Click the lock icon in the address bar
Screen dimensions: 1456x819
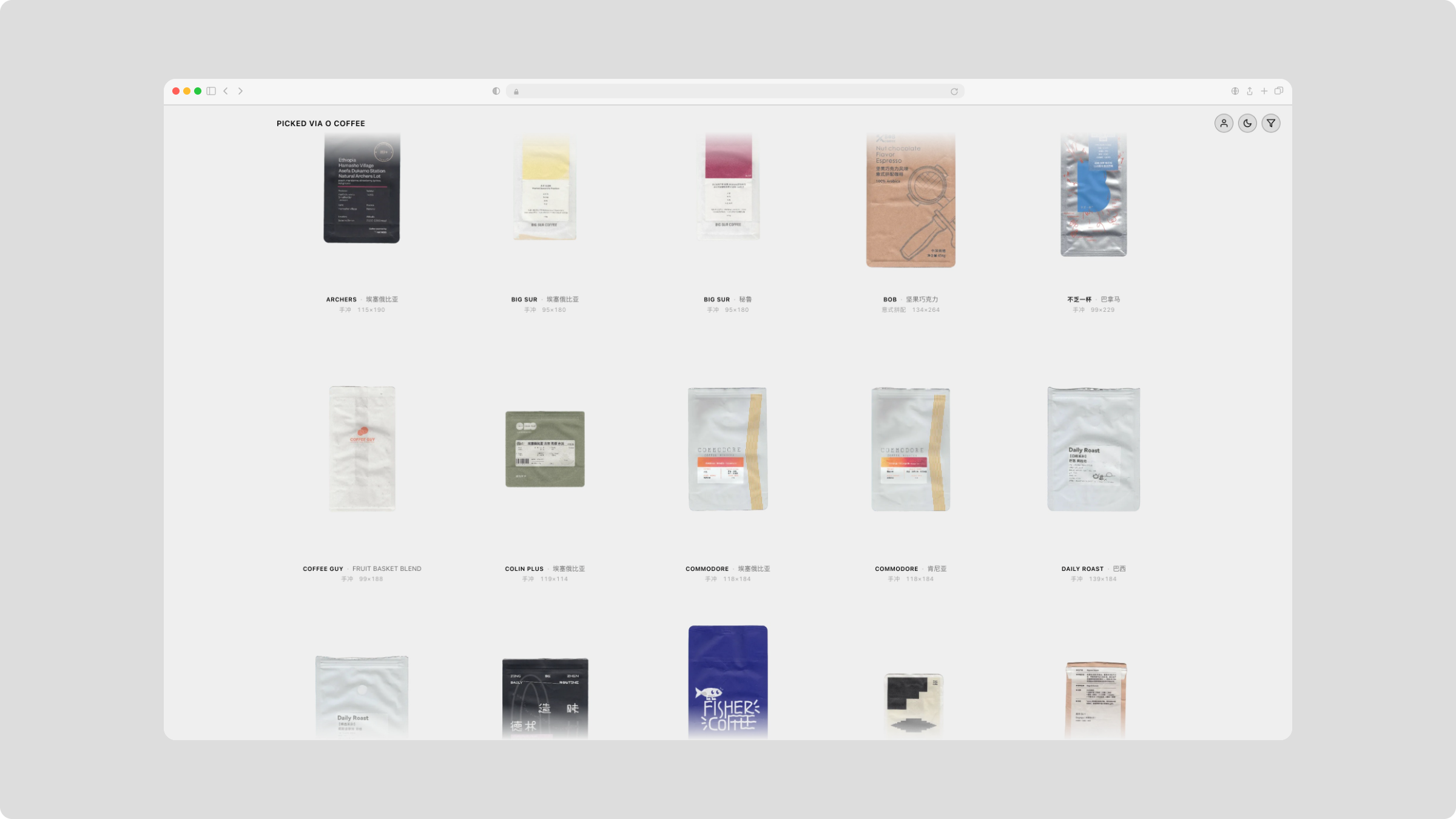pos(516,92)
